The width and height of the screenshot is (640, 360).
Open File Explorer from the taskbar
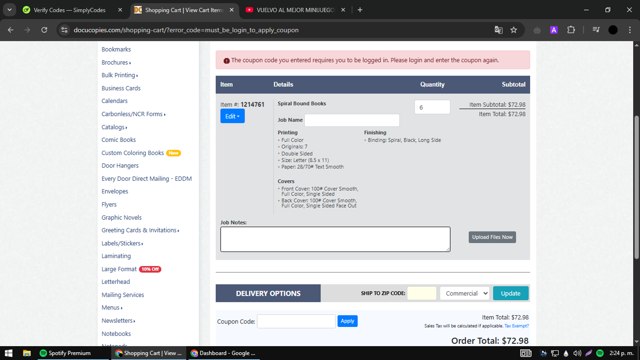tap(27, 353)
